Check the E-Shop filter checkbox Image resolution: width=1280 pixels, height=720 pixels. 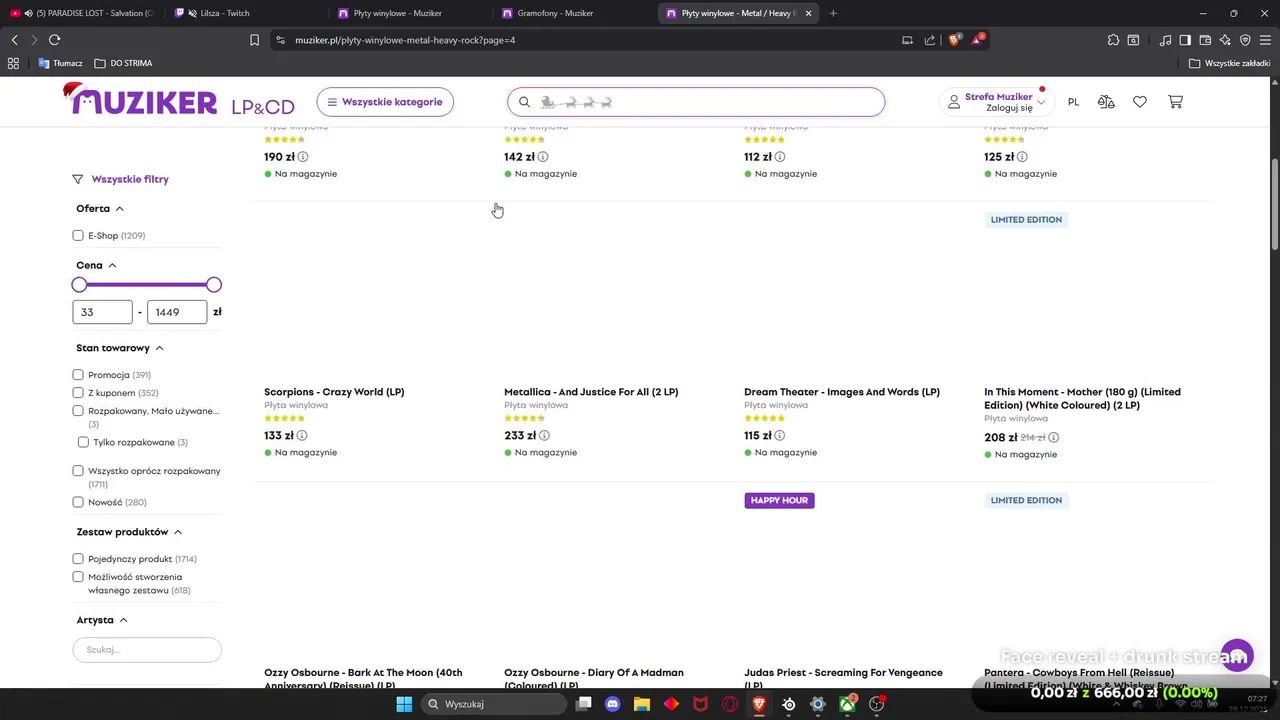click(78, 236)
